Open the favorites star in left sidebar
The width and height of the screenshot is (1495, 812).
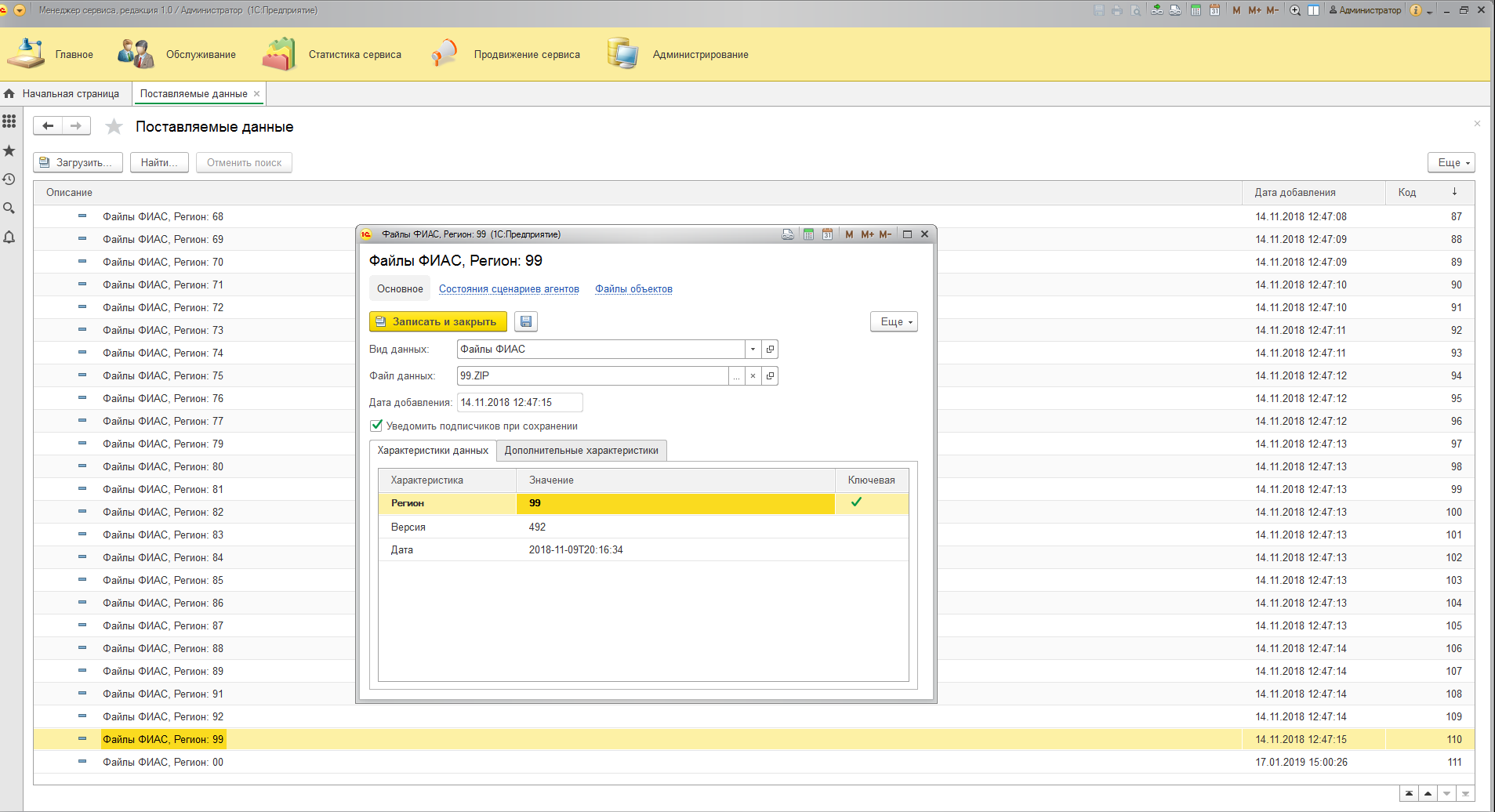pos(9,150)
